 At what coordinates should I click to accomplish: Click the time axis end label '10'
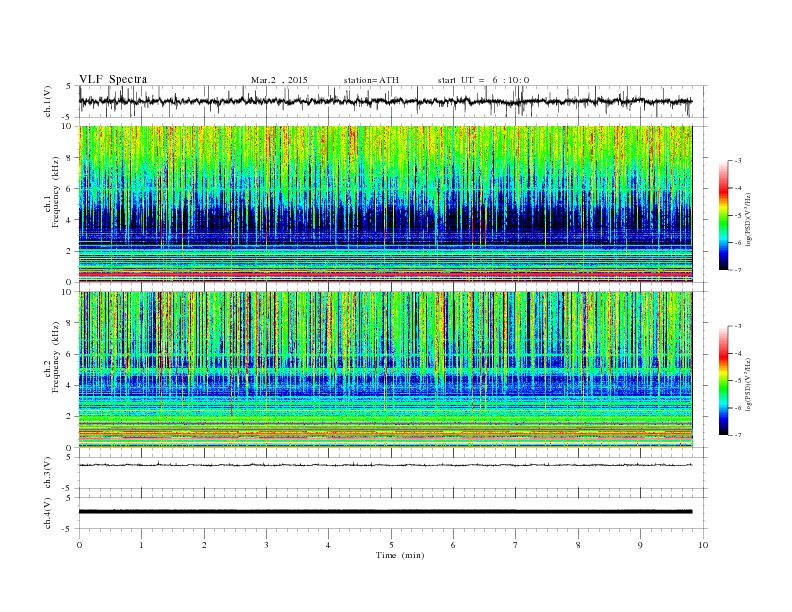coord(703,545)
